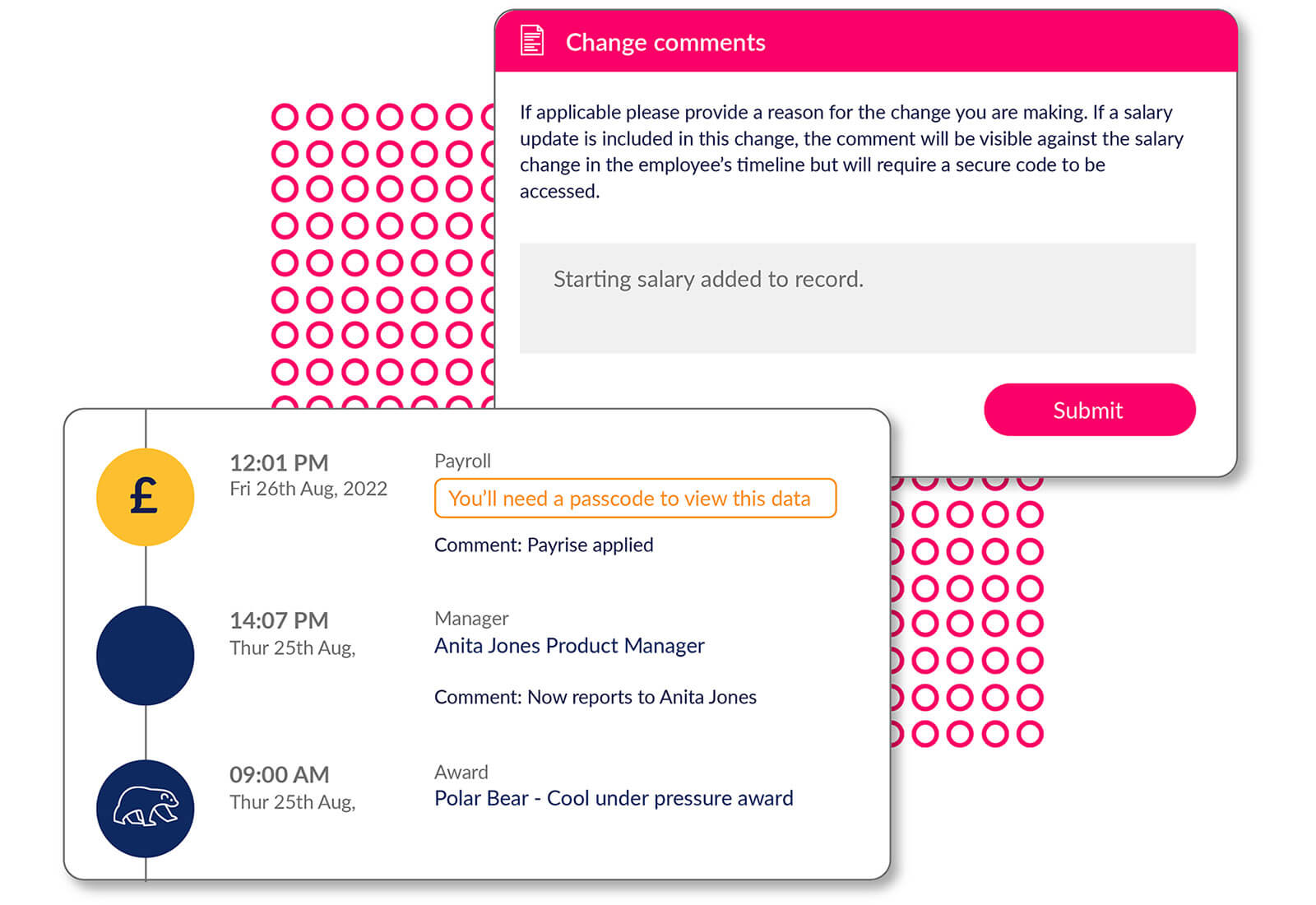Open the polar bear award icon
Viewport: 1316px width, 905px height.
click(x=146, y=809)
